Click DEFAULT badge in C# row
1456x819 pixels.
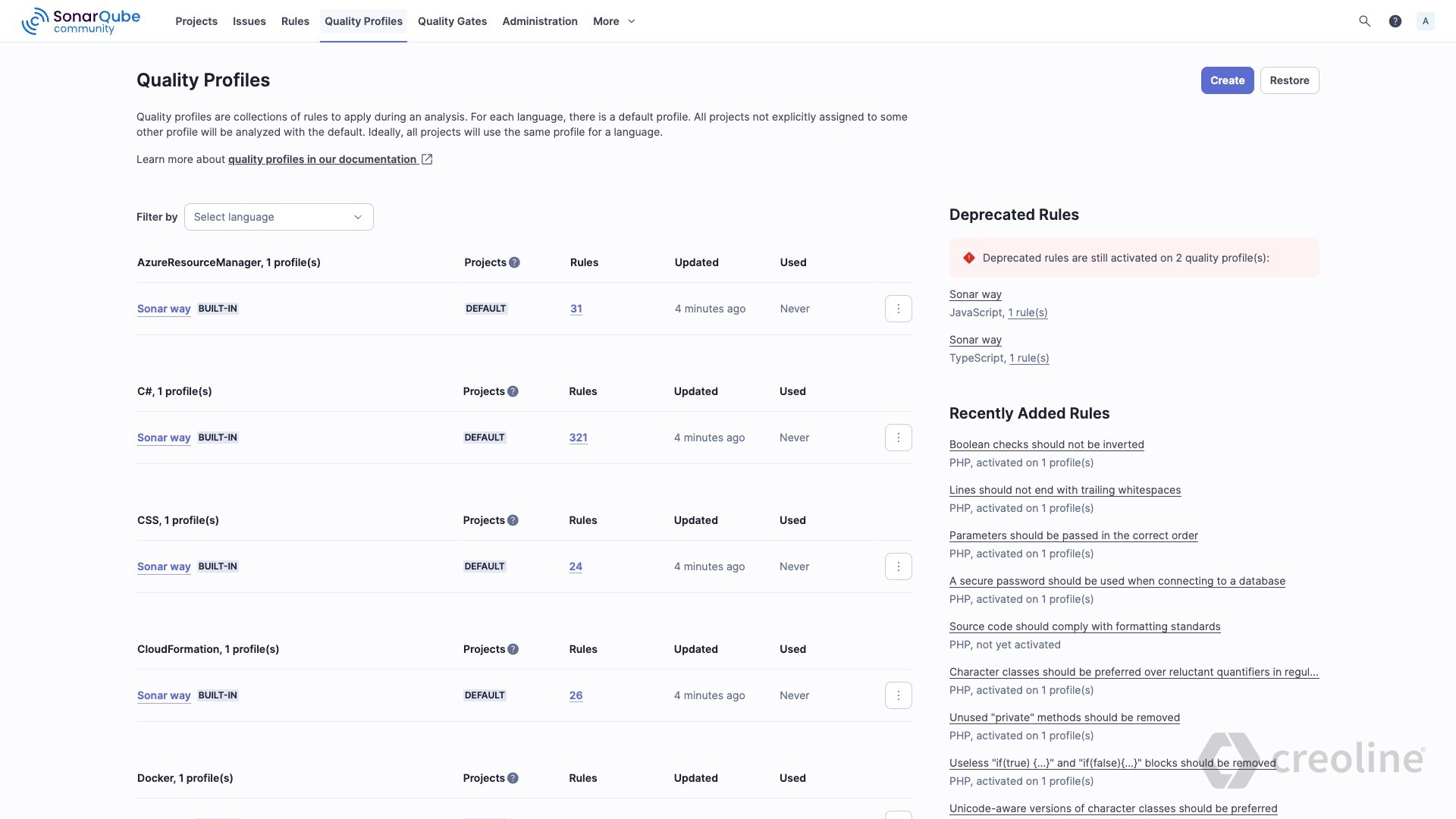pos(485,438)
